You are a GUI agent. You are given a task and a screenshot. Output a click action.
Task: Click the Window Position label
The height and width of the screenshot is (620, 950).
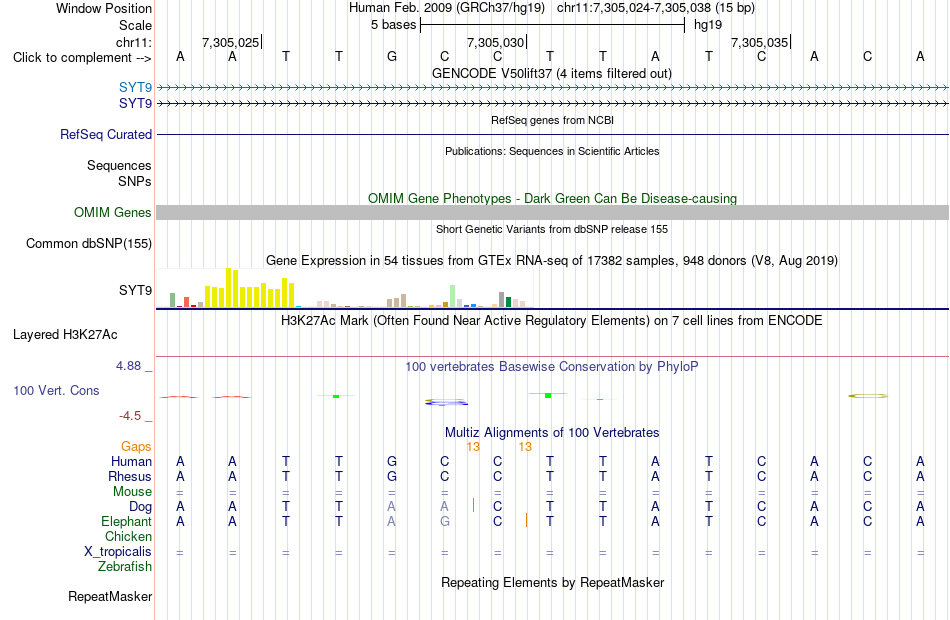click(104, 8)
